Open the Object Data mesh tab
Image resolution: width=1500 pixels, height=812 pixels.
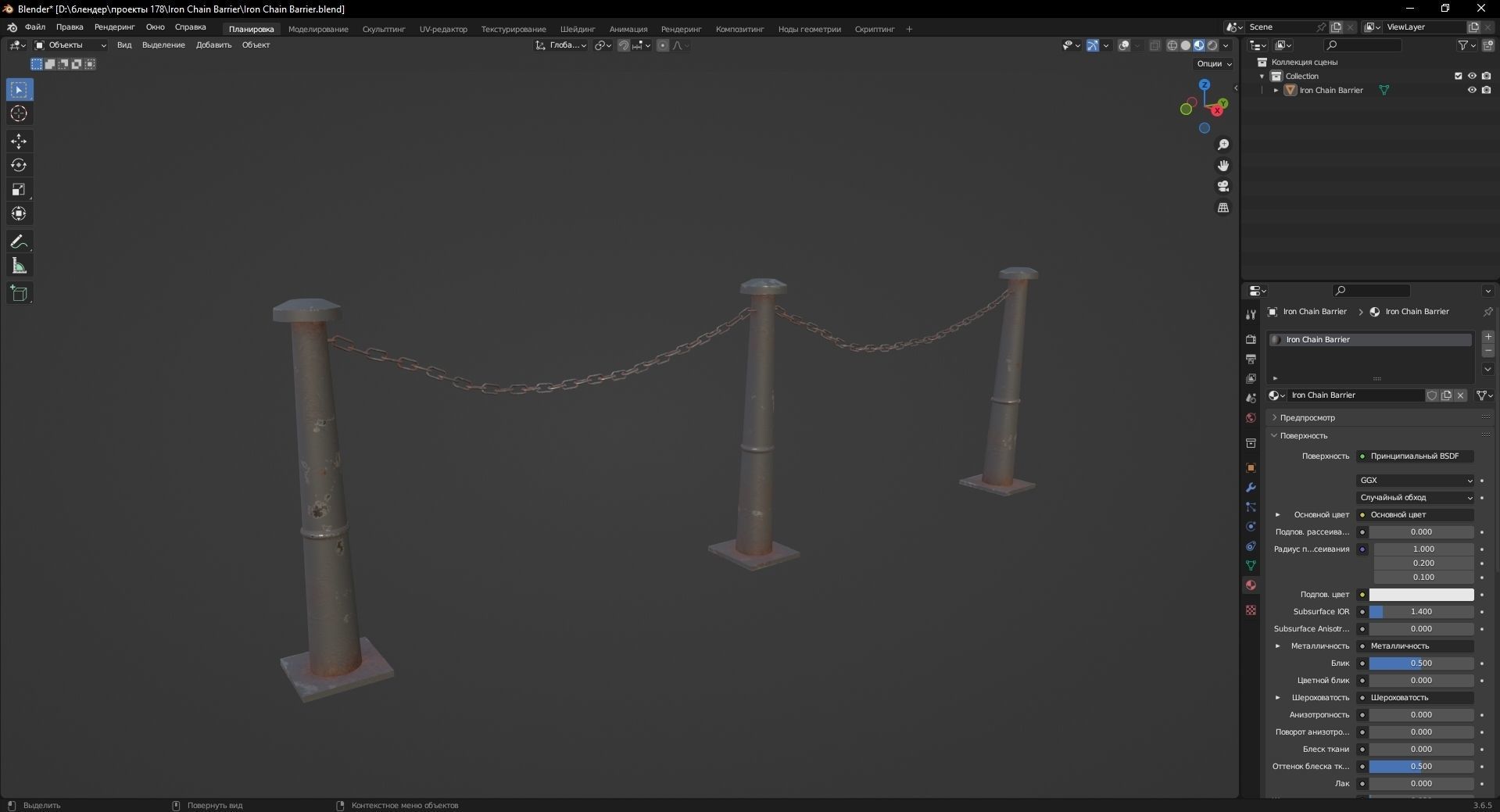point(1251,566)
